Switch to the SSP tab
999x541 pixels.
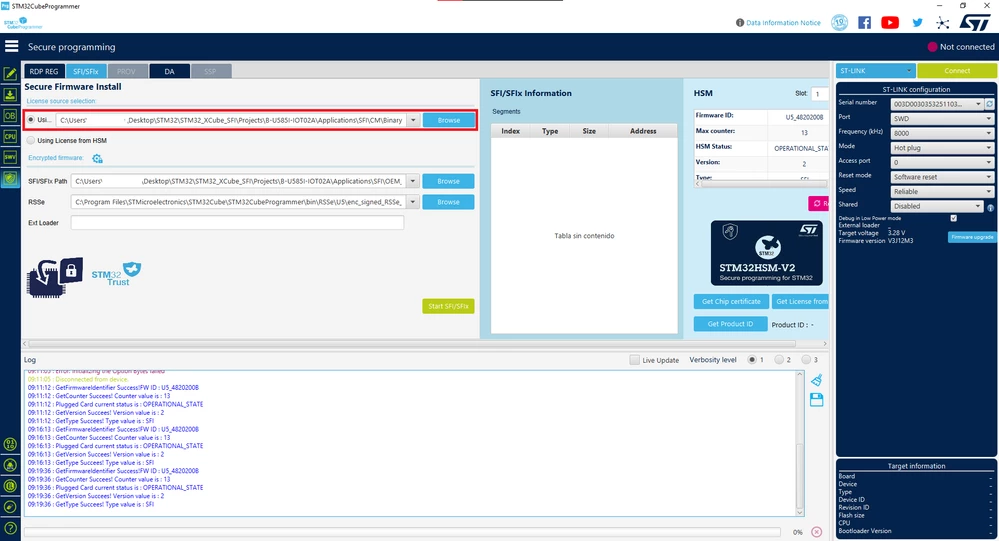[x=210, y=71]
